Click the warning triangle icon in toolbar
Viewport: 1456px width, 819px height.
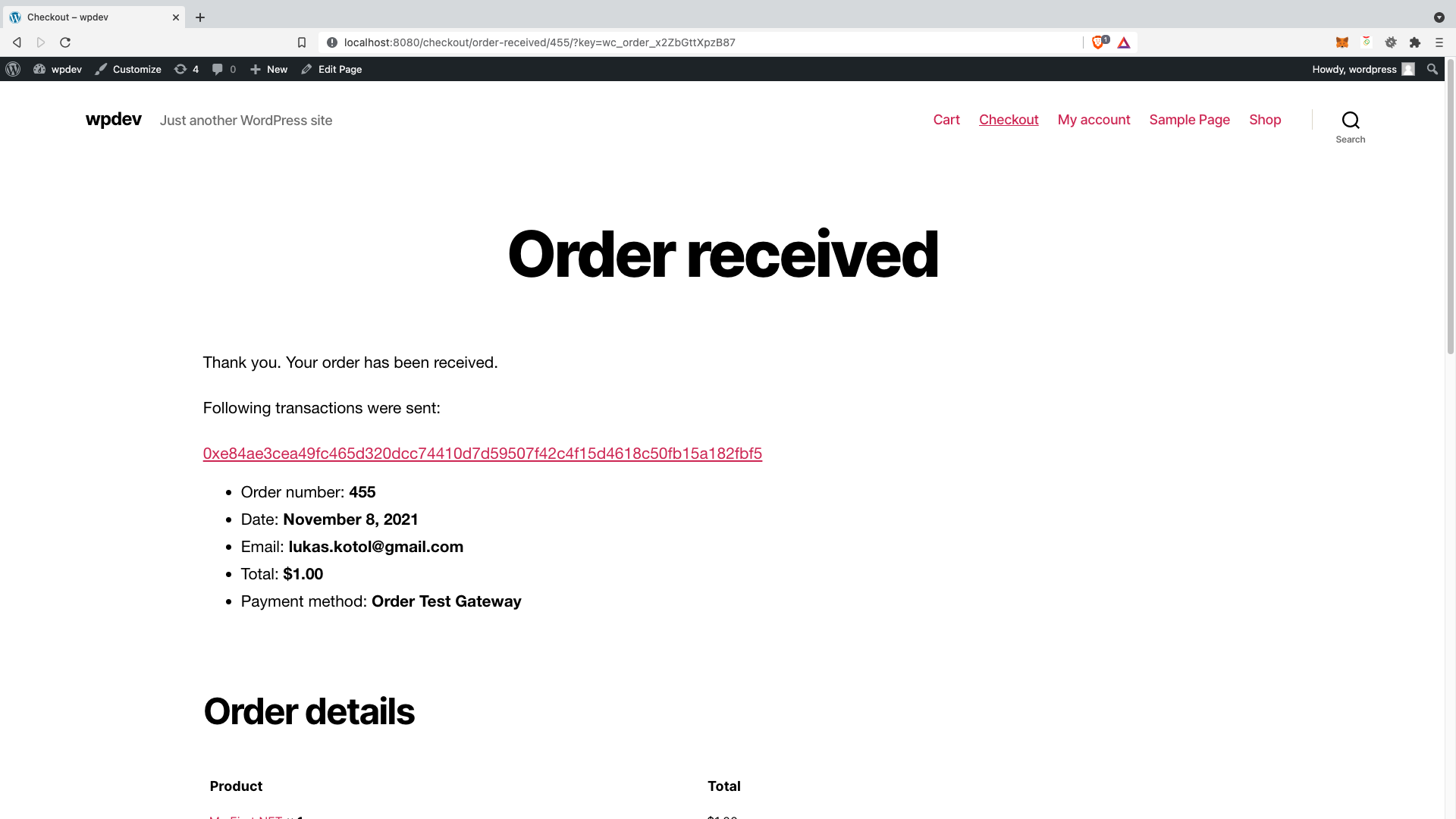pos(1123,42)
